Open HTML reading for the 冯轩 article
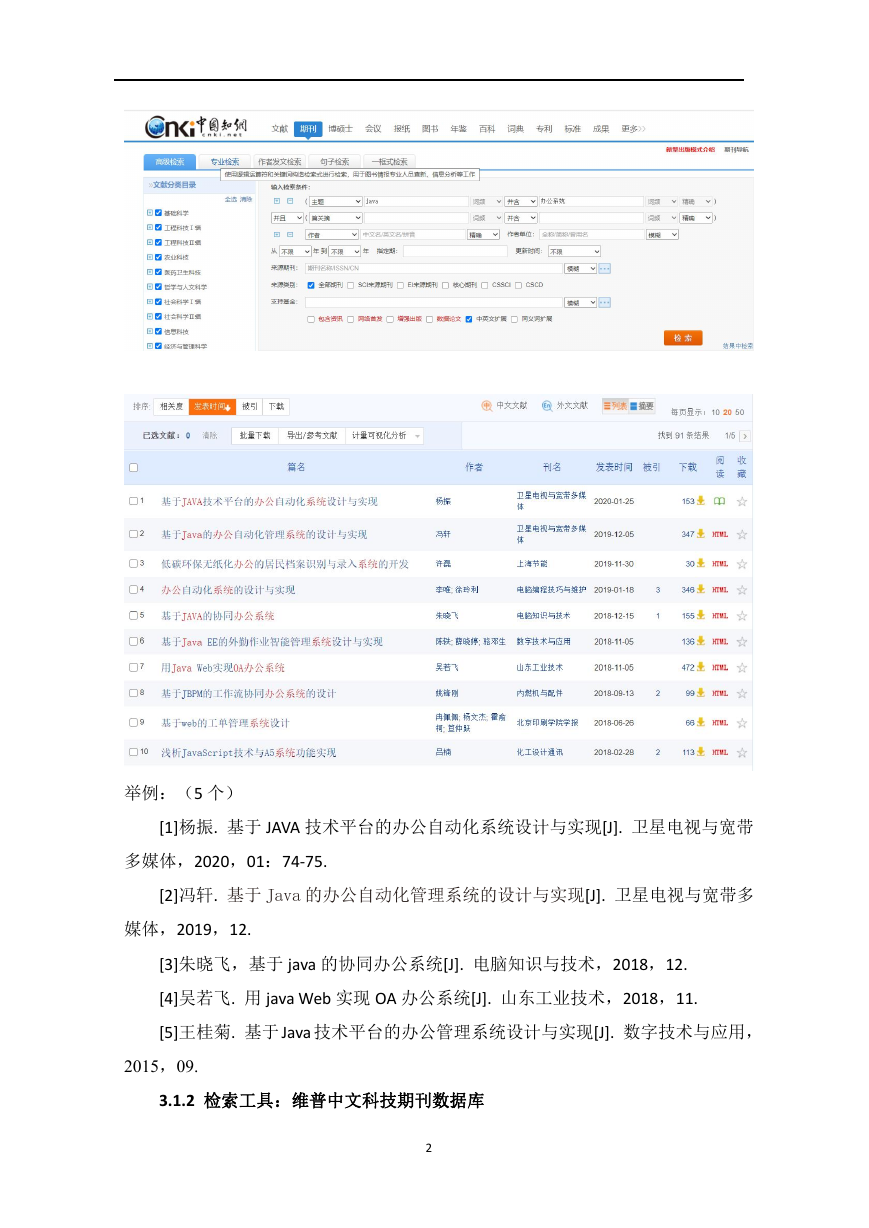869x1228 pixels. pos(720,535)
